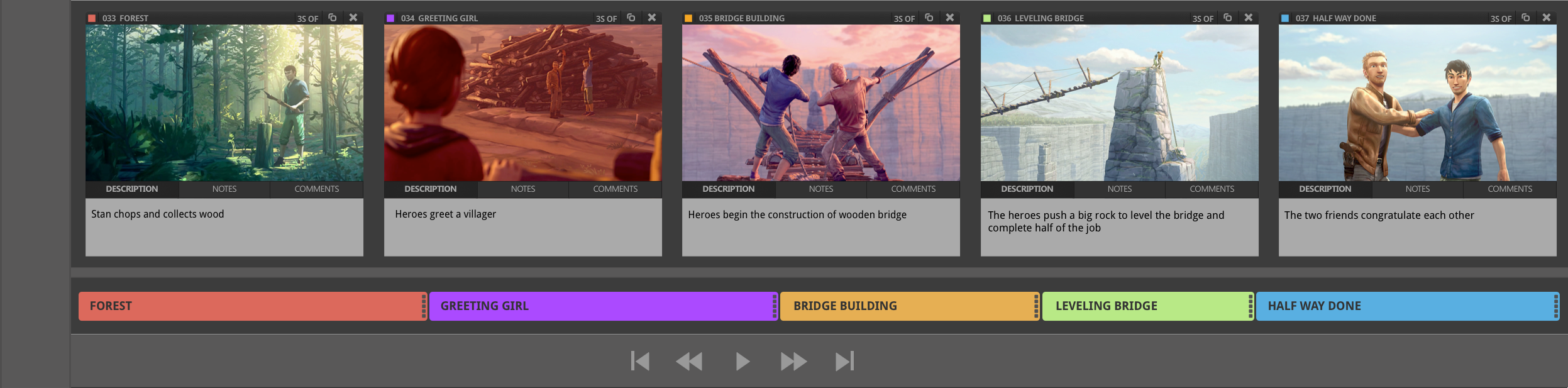Remove the 036 Leveling Bridge shot
The image size is (1568, 388).
pos(1249,18)
